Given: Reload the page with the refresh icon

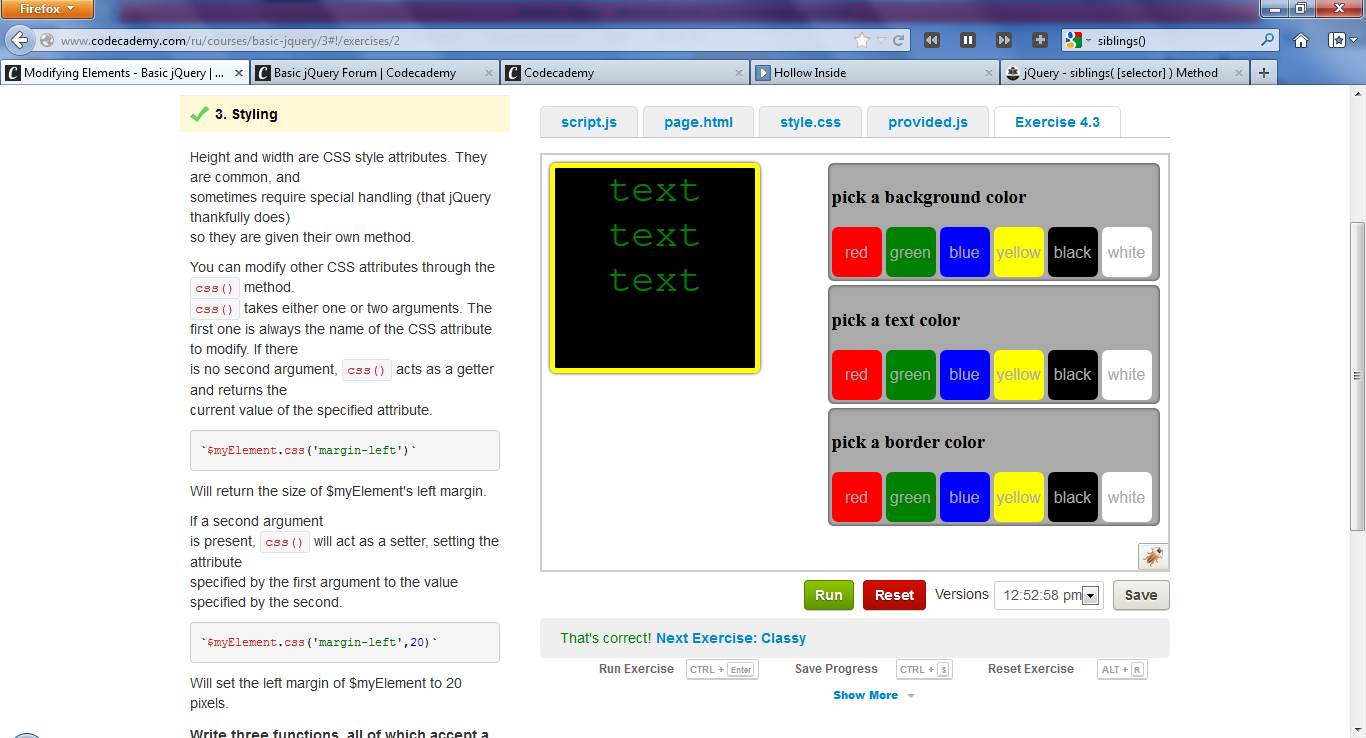Looking at the screenshot, I should coord(898,40).
